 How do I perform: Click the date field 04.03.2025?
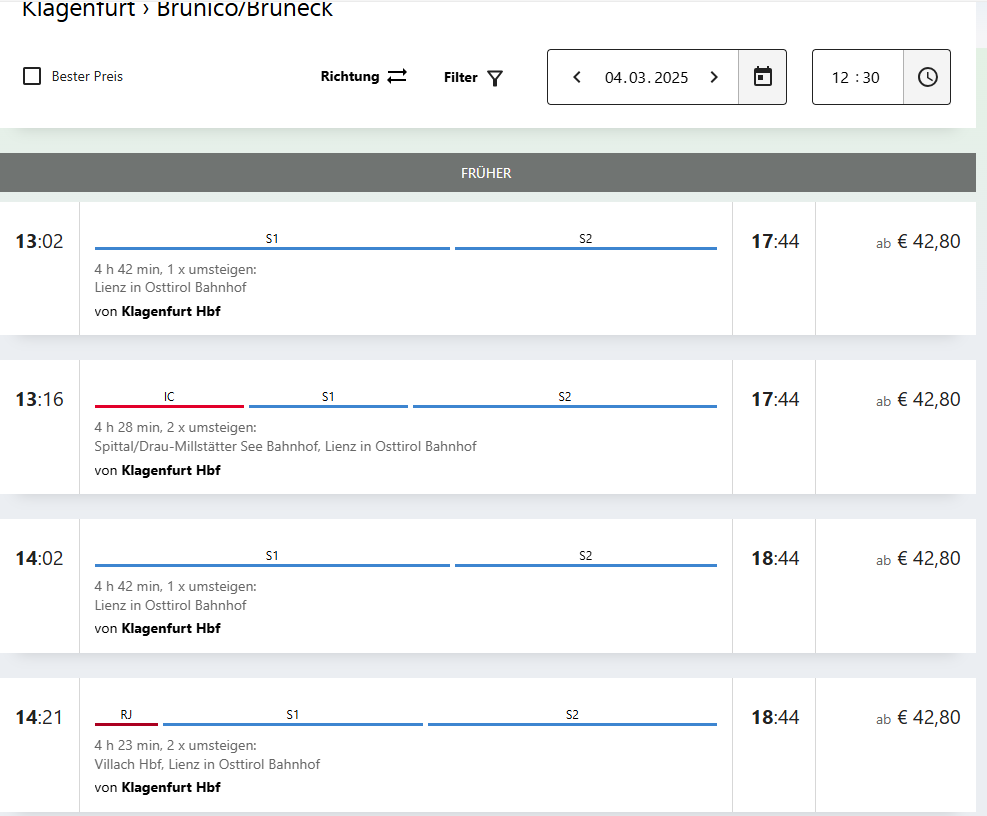[x=646, y=77]
